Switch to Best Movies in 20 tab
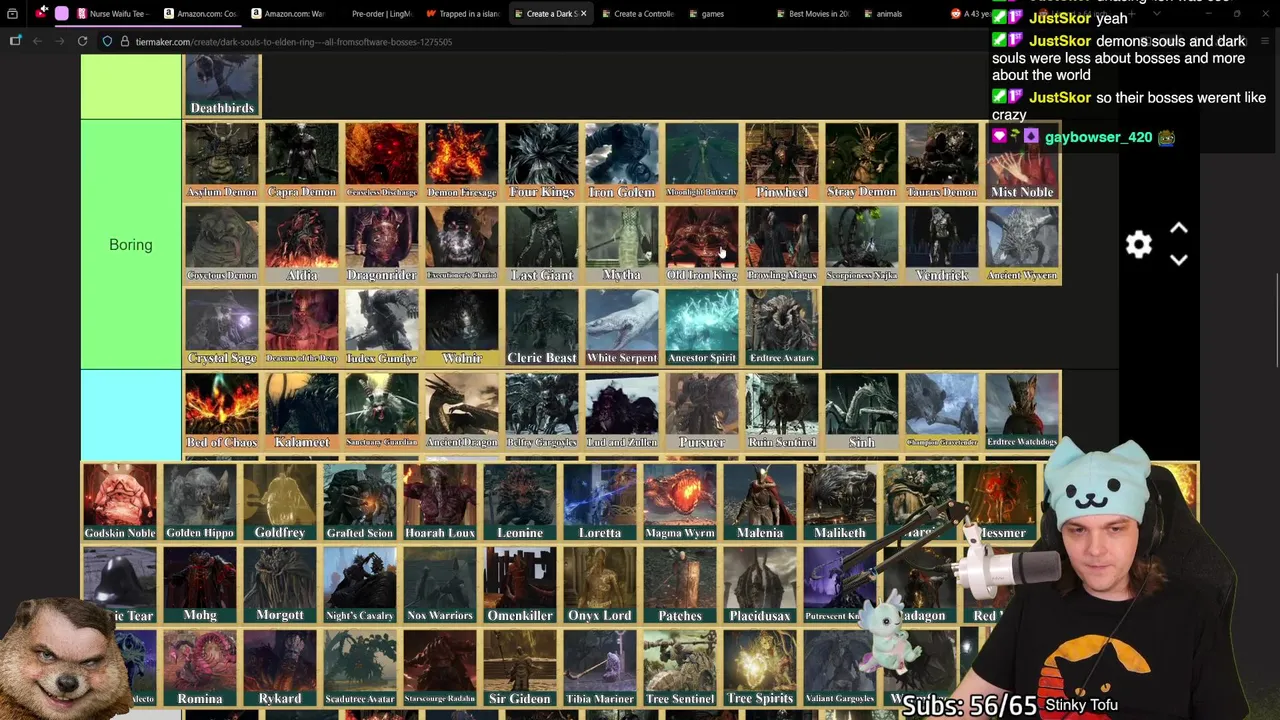Screen dimensions: 1280x720 click(x=811, y=14)
